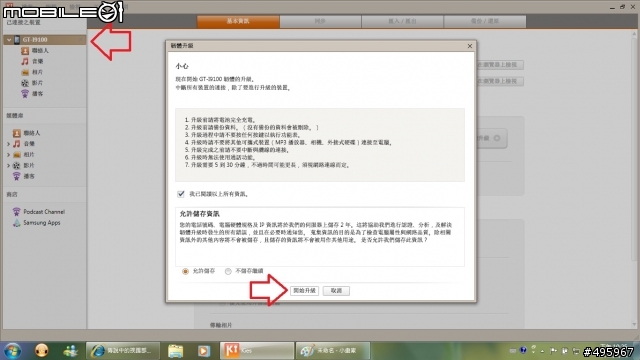
Task: Click the 開始升級 start upgrade button
Action: pos(304,291)
